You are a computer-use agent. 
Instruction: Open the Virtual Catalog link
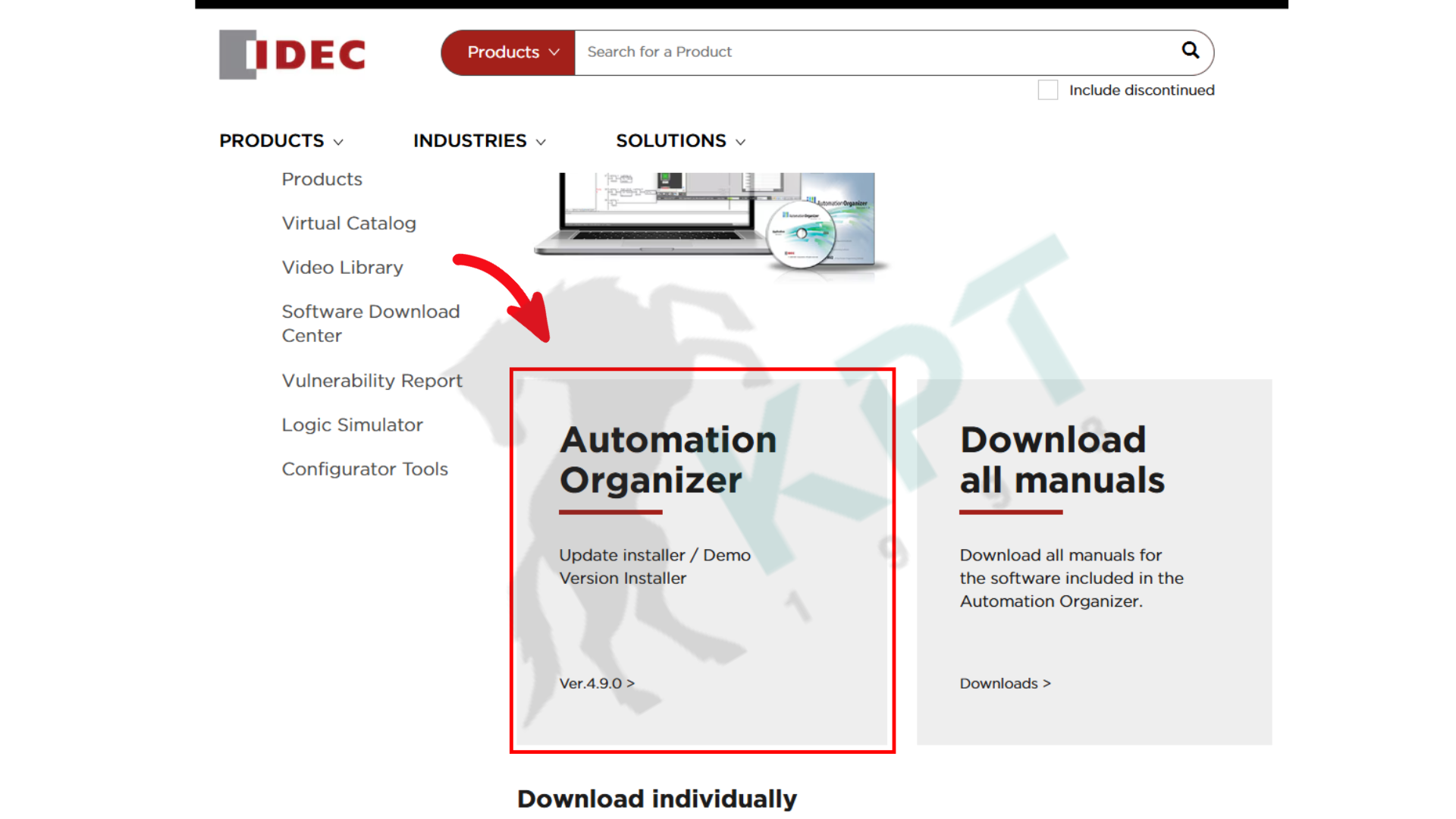tap(349, 223)
